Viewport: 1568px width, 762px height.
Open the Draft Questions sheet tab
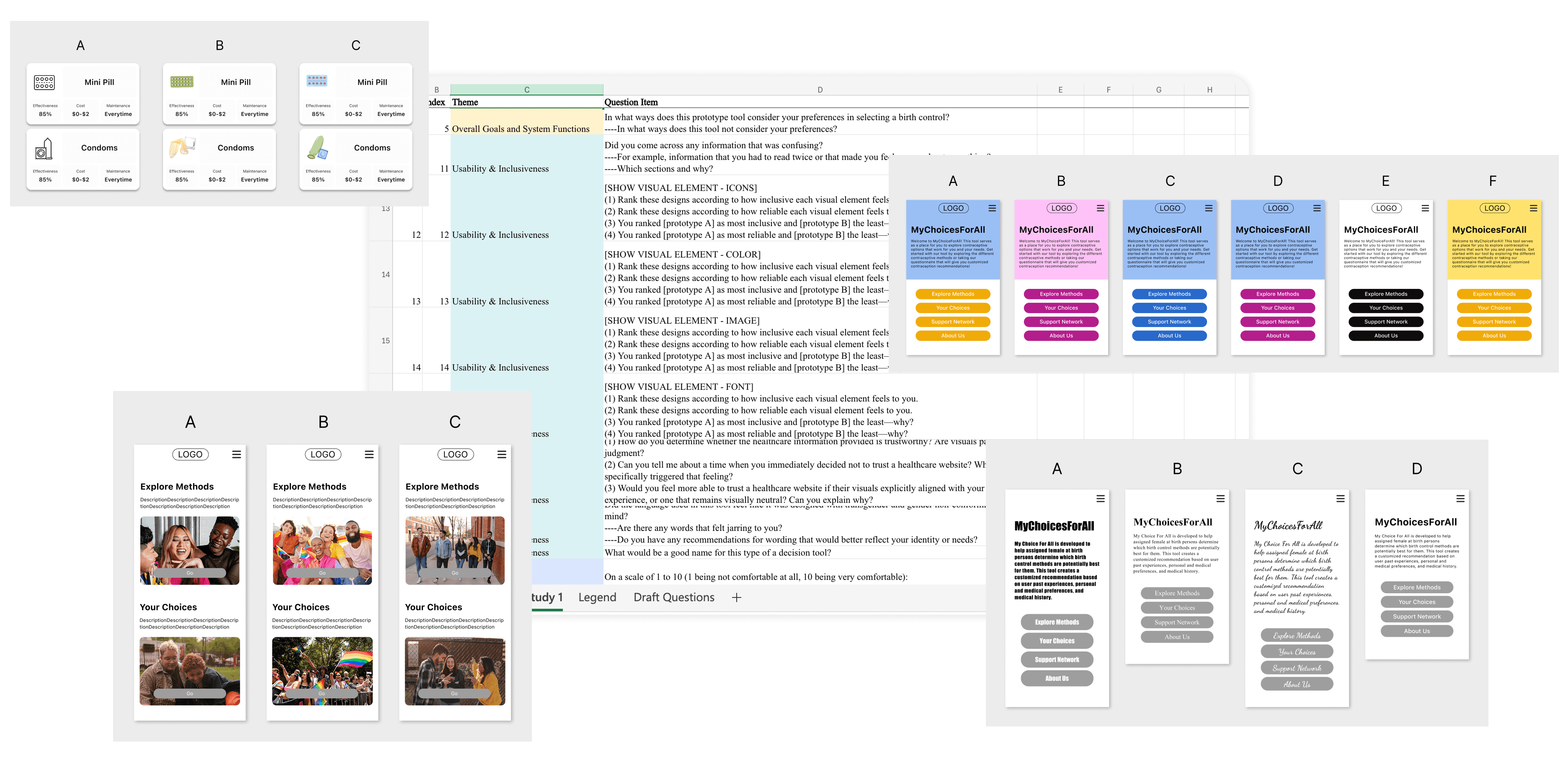[x=674, y=598]
